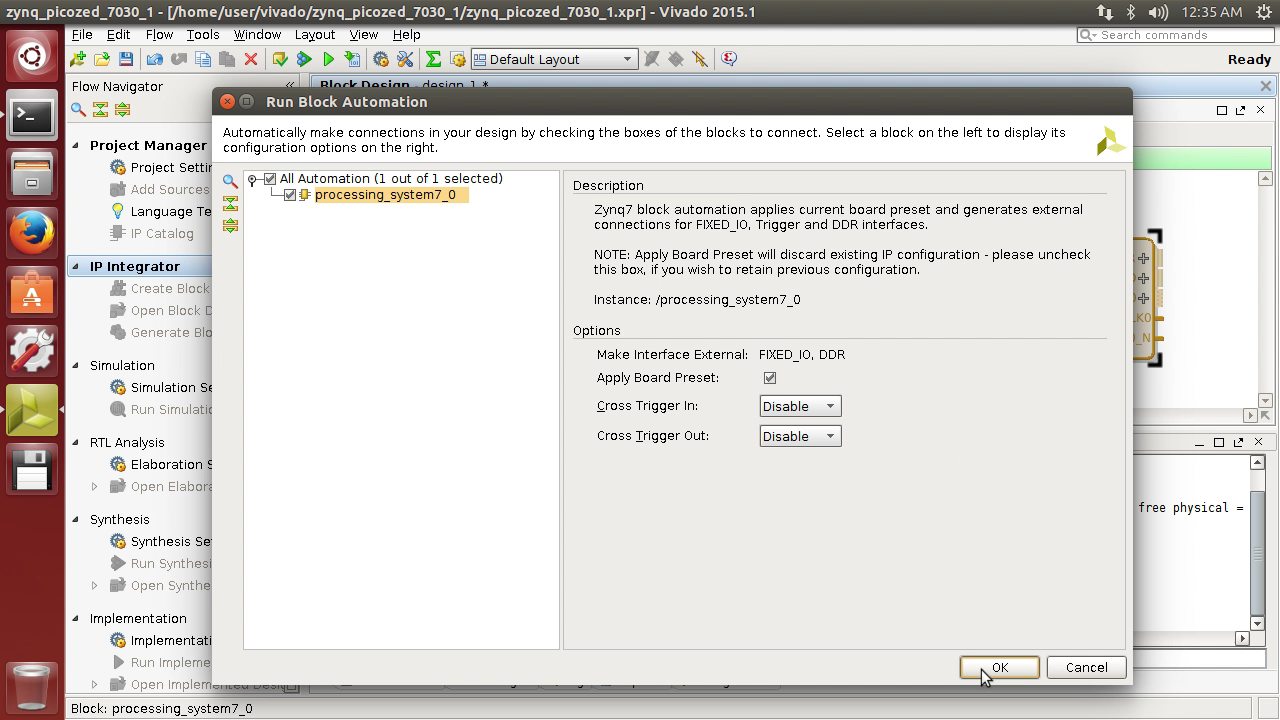Select processing_system7_0 tree item
The height and width of the screenshot is (720, 1280).
(x=385, y=195)
